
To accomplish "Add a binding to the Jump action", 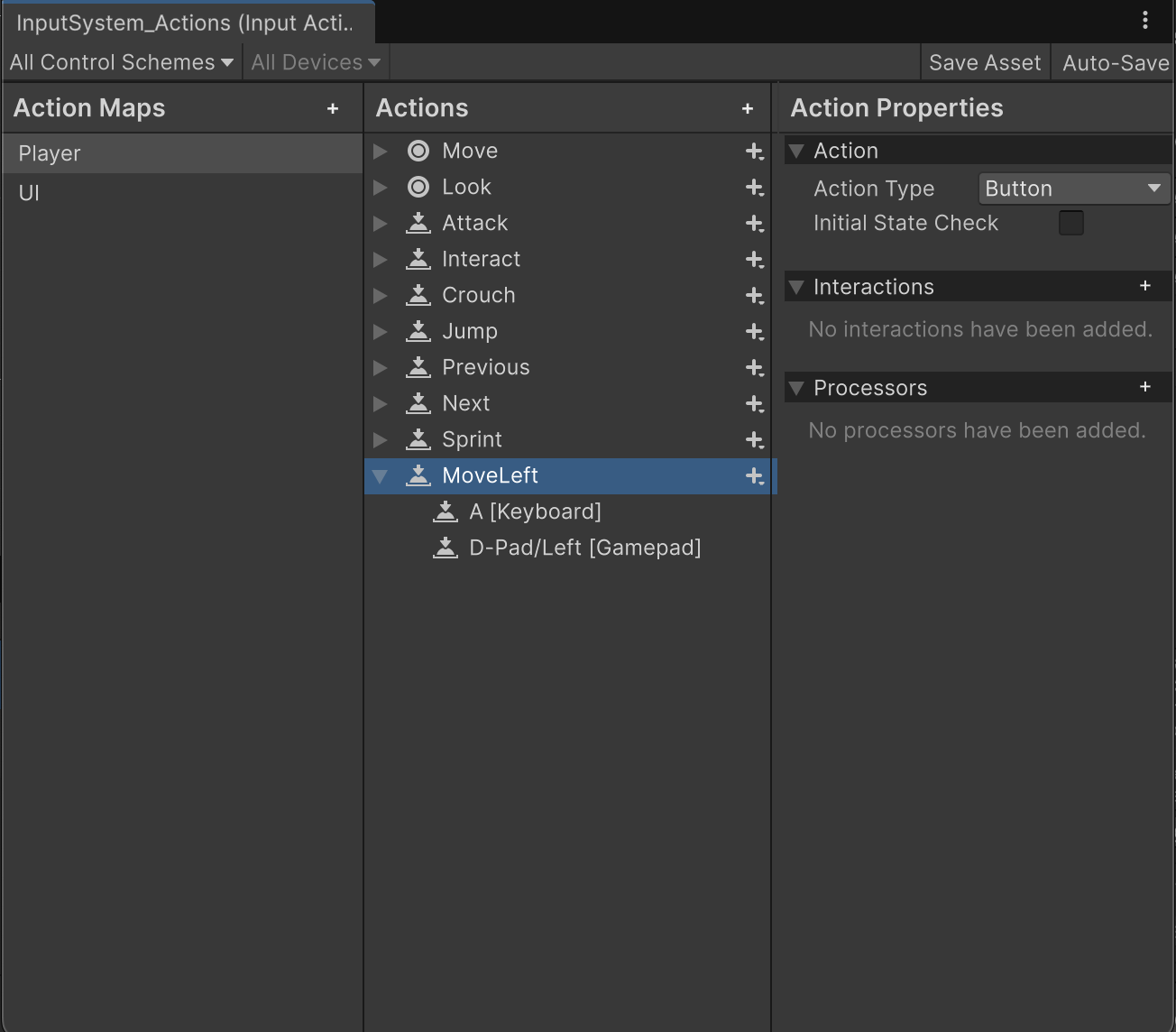I will pyautogui.click(x=754, y=331).
